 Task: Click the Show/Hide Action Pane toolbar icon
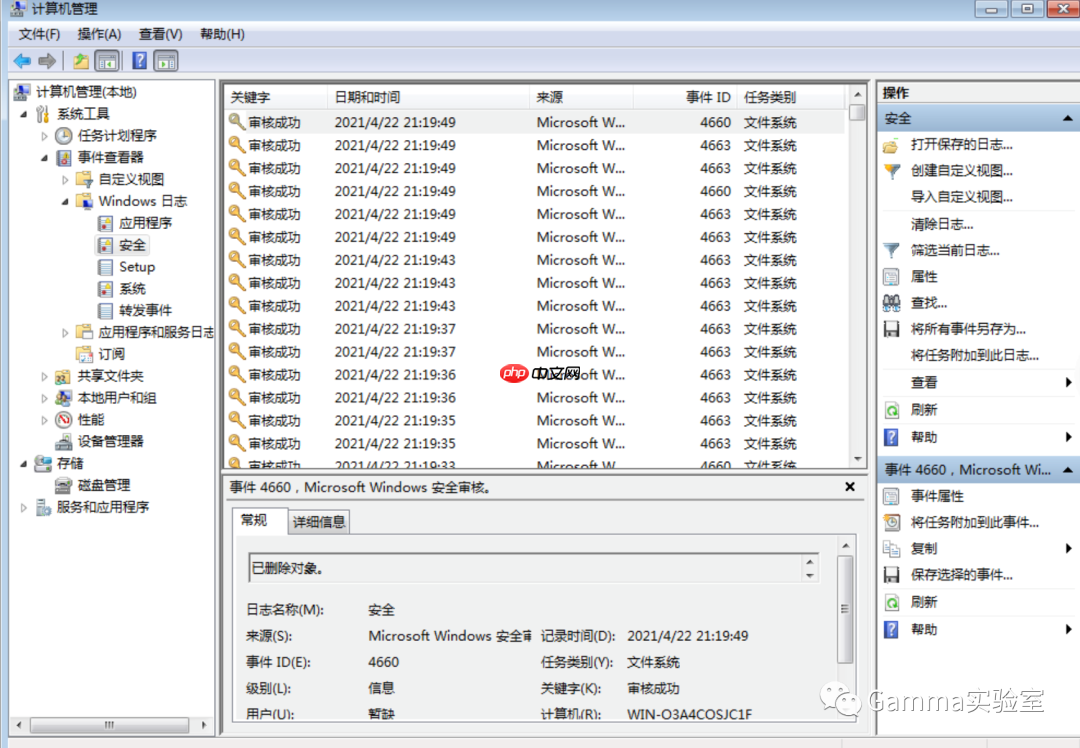pos(166,61)
